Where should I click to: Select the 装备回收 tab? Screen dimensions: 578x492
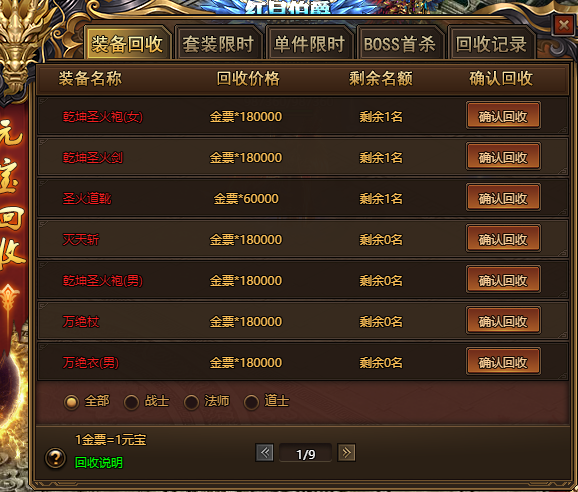point(127,43)
